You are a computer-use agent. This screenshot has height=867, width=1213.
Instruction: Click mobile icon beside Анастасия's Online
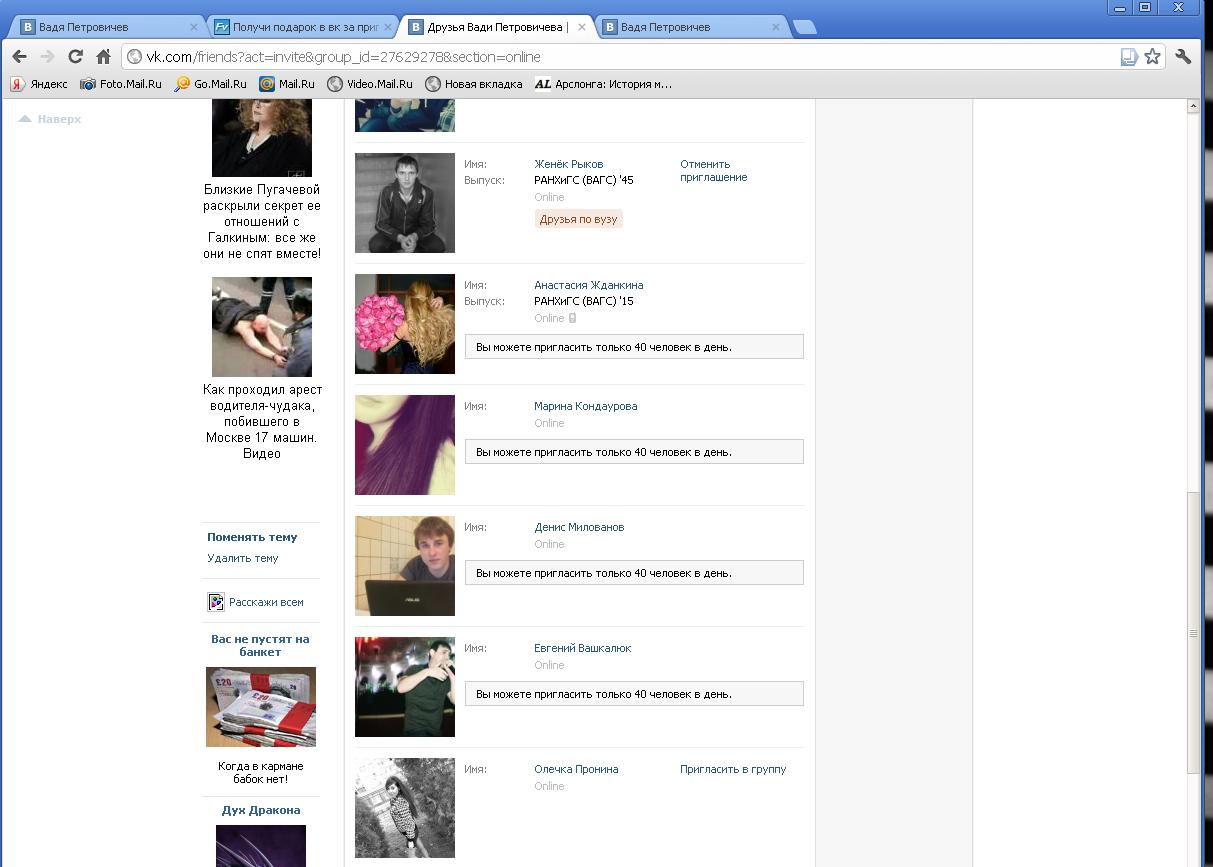(x=573, y=318)
